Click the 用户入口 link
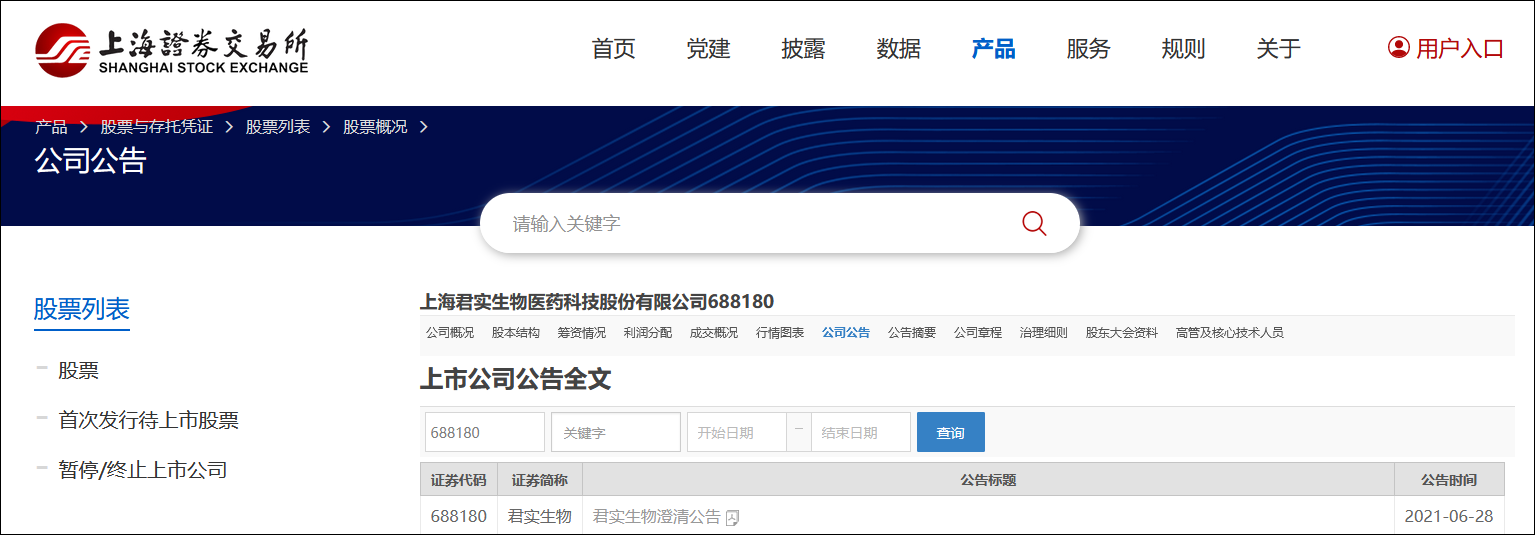The image size is (1535, 535). (1460, 49)
